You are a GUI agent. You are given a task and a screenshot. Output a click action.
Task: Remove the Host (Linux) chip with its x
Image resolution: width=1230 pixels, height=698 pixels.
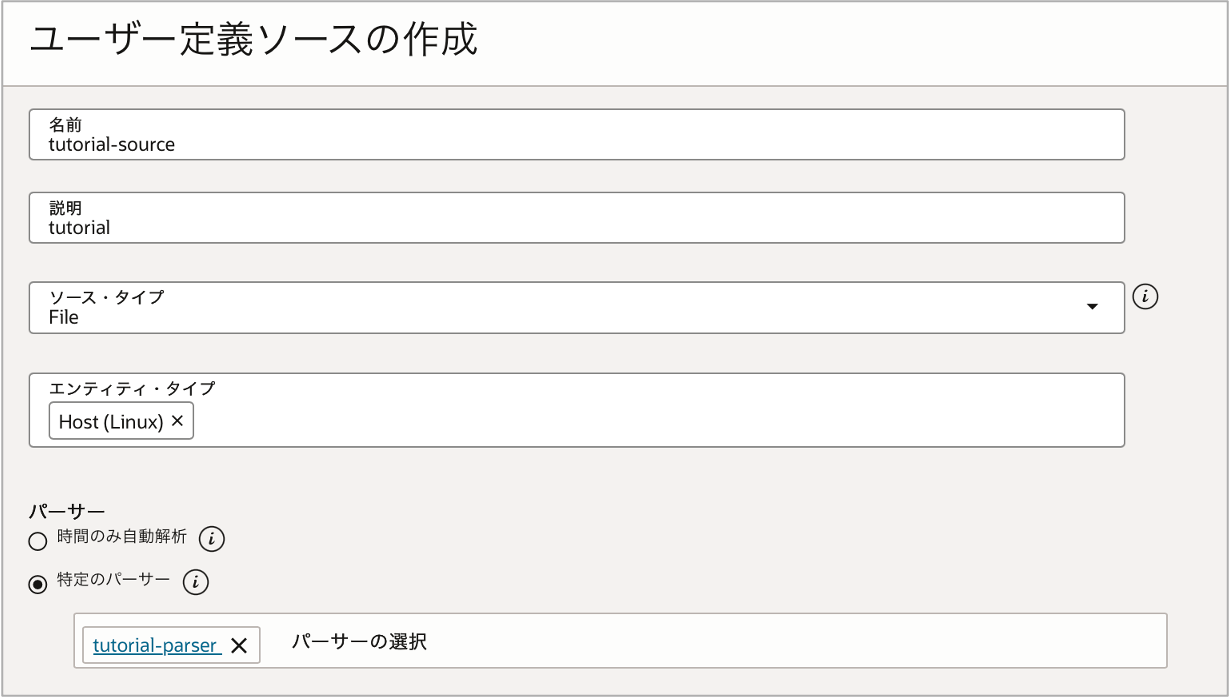pyautogui.click(x=177, y=421)
